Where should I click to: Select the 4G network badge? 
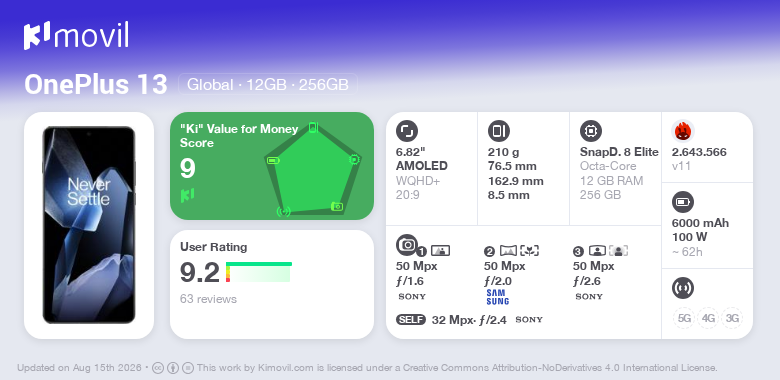click(x=708, y=318)
